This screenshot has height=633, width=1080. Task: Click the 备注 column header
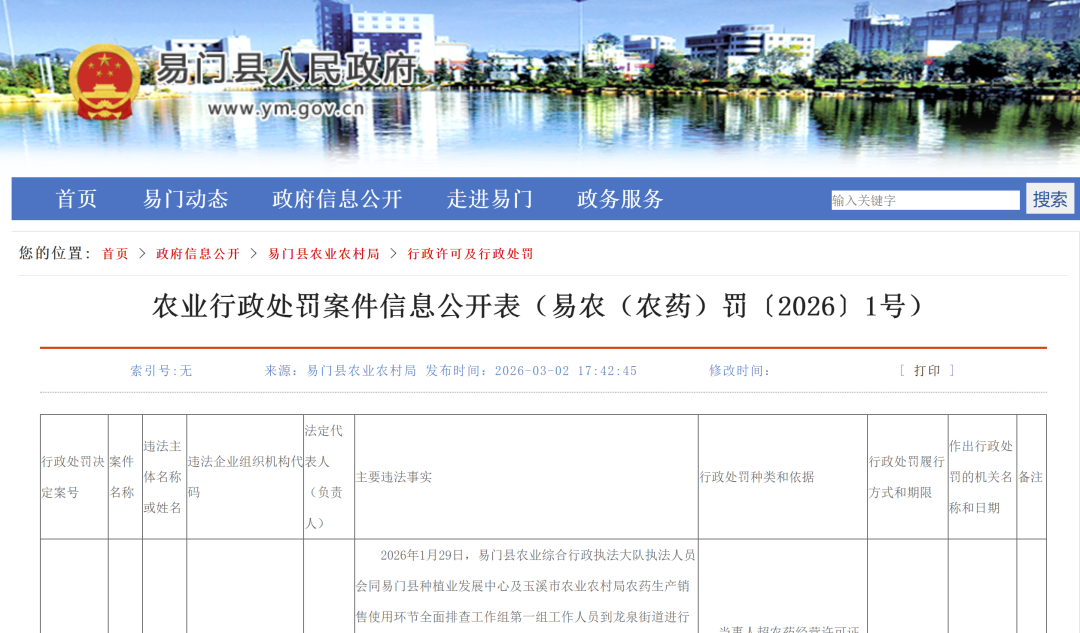point(1031,477)
